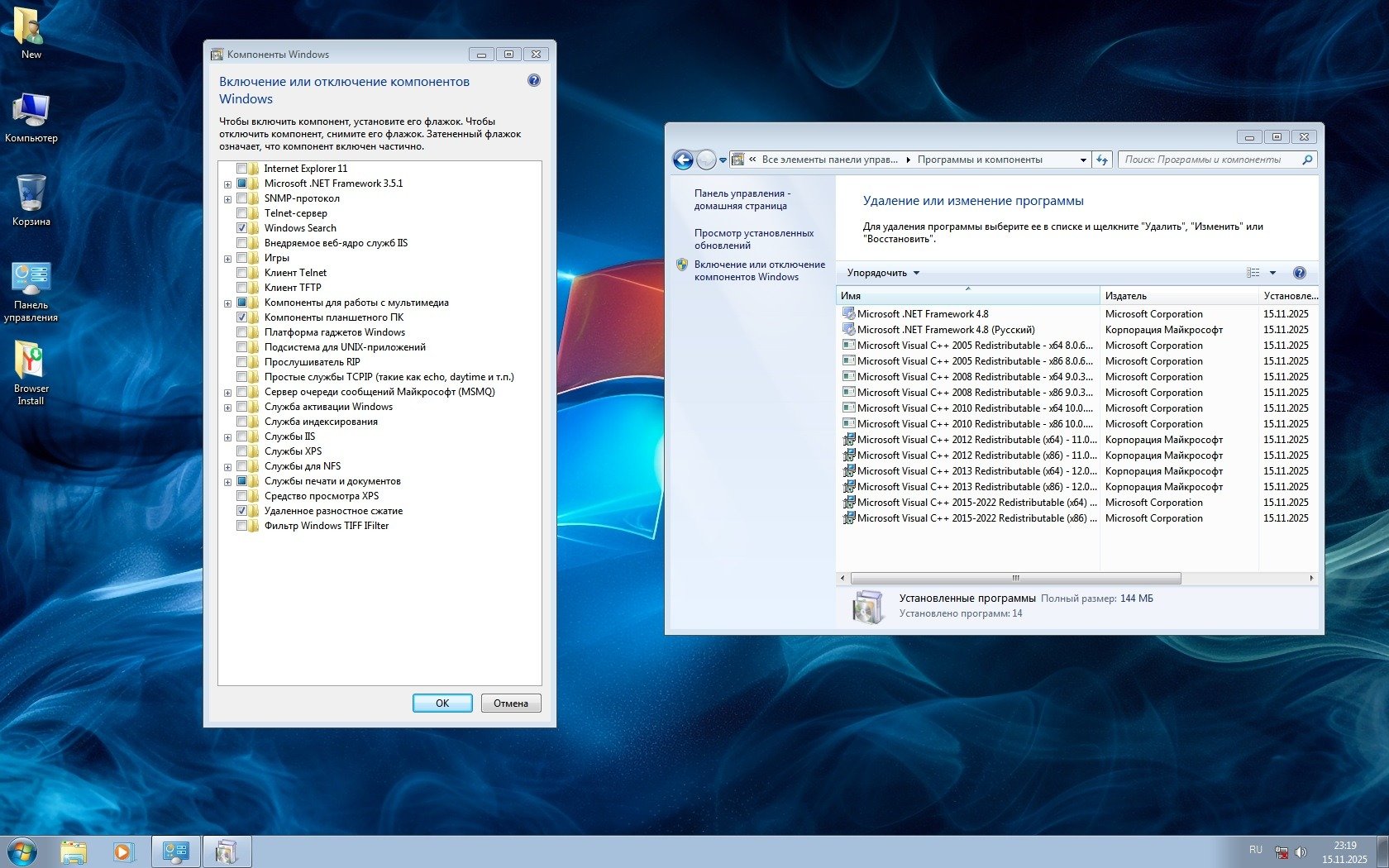Image resolution: width=1389 pixels, height=868 pixels.
Task: Click the horizontal scrollbar in programs list
Action: (x=1015, y=579)
